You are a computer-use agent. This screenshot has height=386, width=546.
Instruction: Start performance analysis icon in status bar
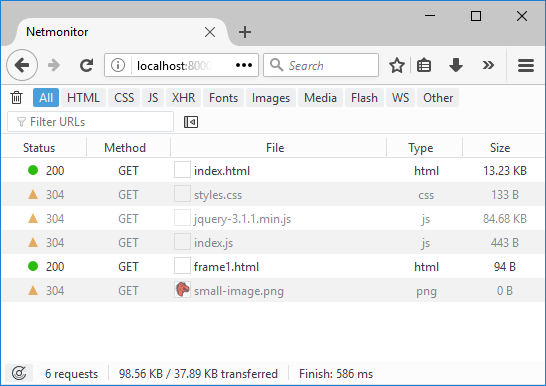tap(19, 373)
